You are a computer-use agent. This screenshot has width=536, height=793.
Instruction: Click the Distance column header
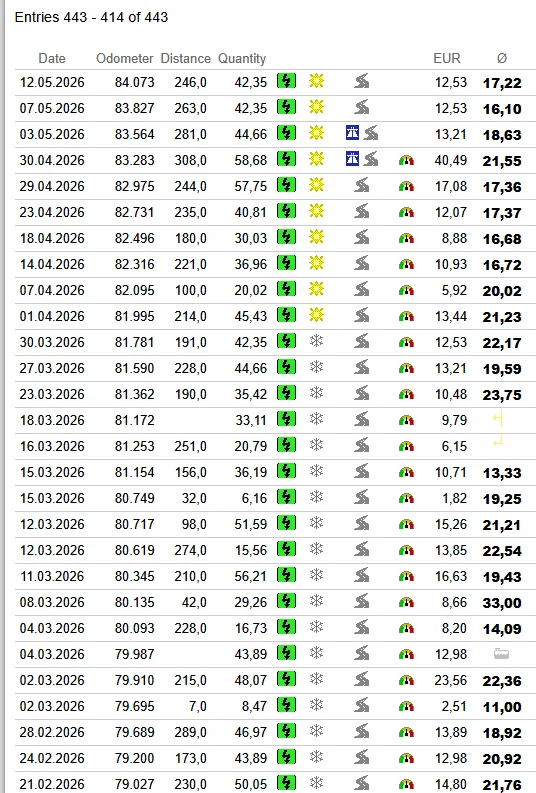point(186,59)
